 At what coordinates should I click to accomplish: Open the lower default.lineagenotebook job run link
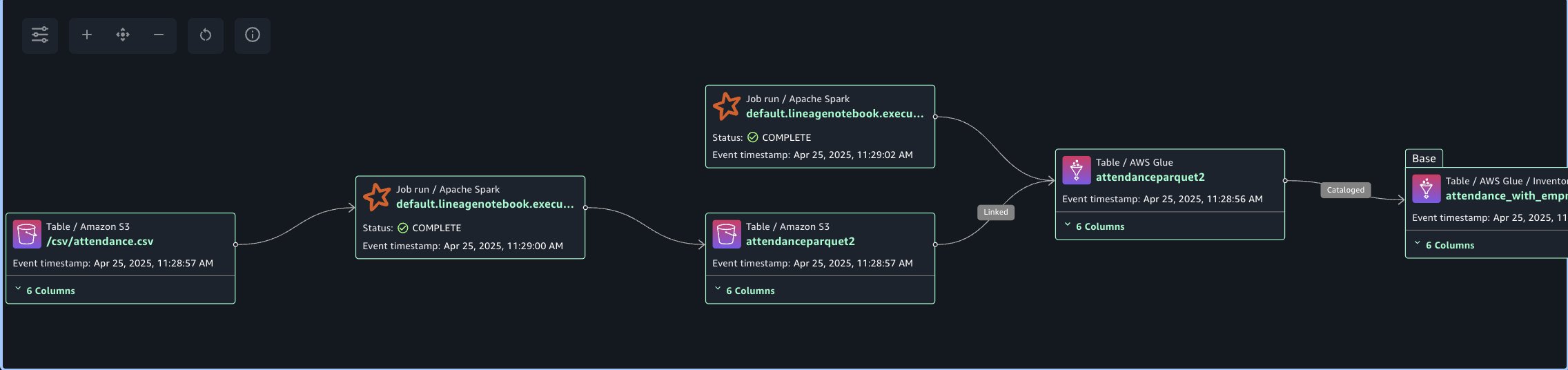point(484,204)
